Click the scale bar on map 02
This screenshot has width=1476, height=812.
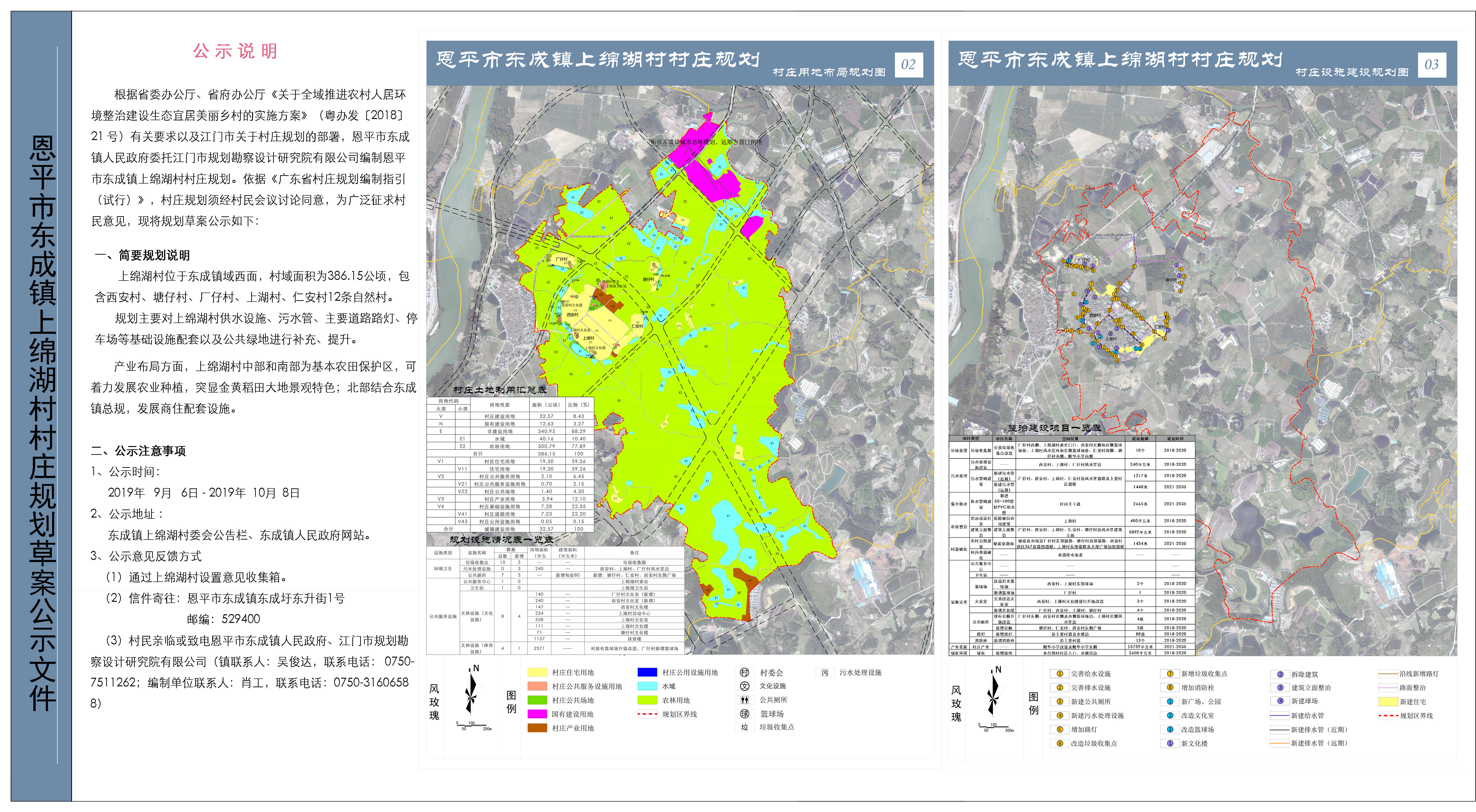pyautogui.click(x=474, y=725)
